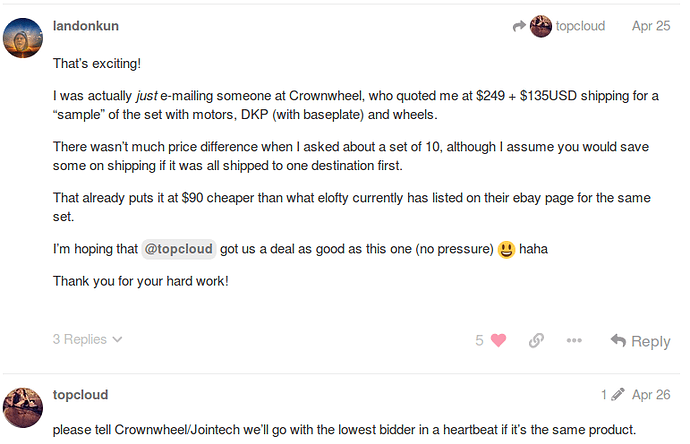
Task: Reply to landonkun's post
Action: click(x=640, y=341)
